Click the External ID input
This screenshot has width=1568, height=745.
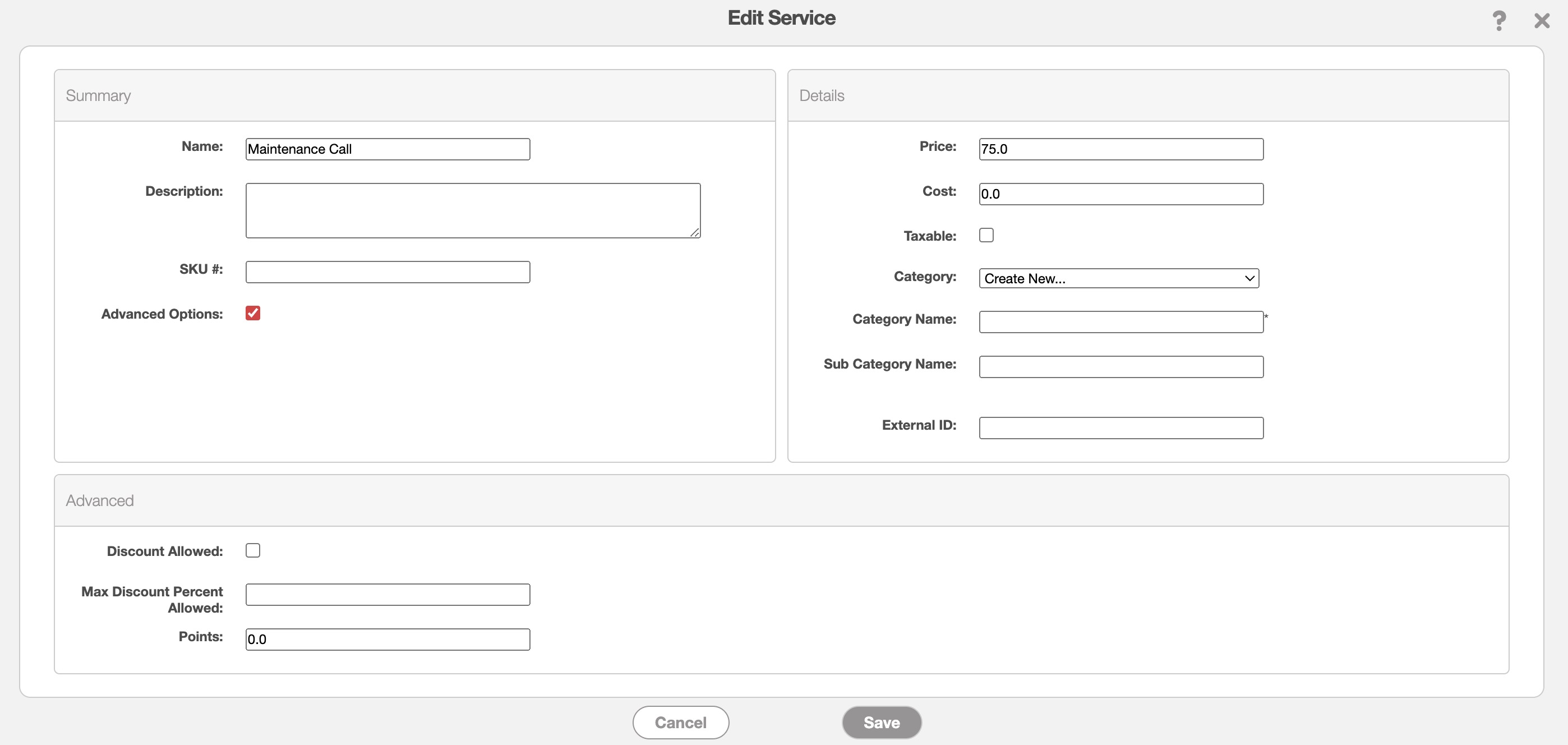point(1120,428)
